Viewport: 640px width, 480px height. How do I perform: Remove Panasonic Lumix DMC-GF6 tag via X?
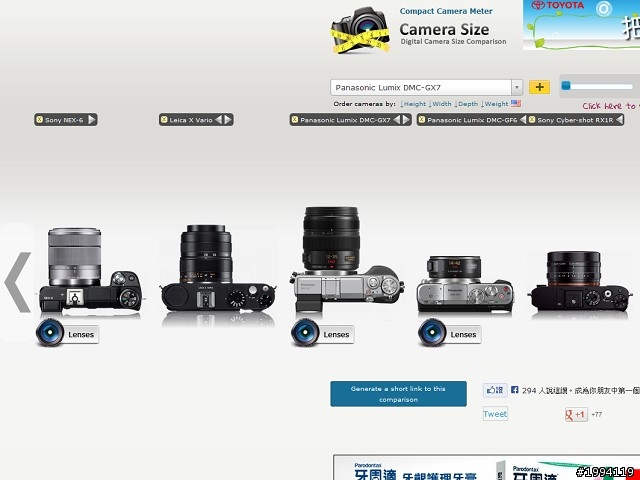422,120
